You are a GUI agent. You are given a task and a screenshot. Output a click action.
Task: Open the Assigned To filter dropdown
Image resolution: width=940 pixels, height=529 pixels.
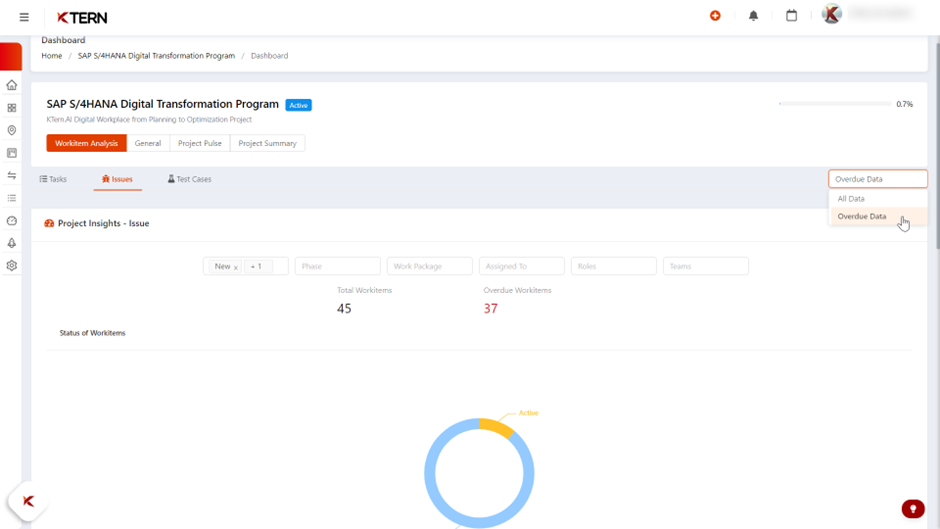click(522, 266)
